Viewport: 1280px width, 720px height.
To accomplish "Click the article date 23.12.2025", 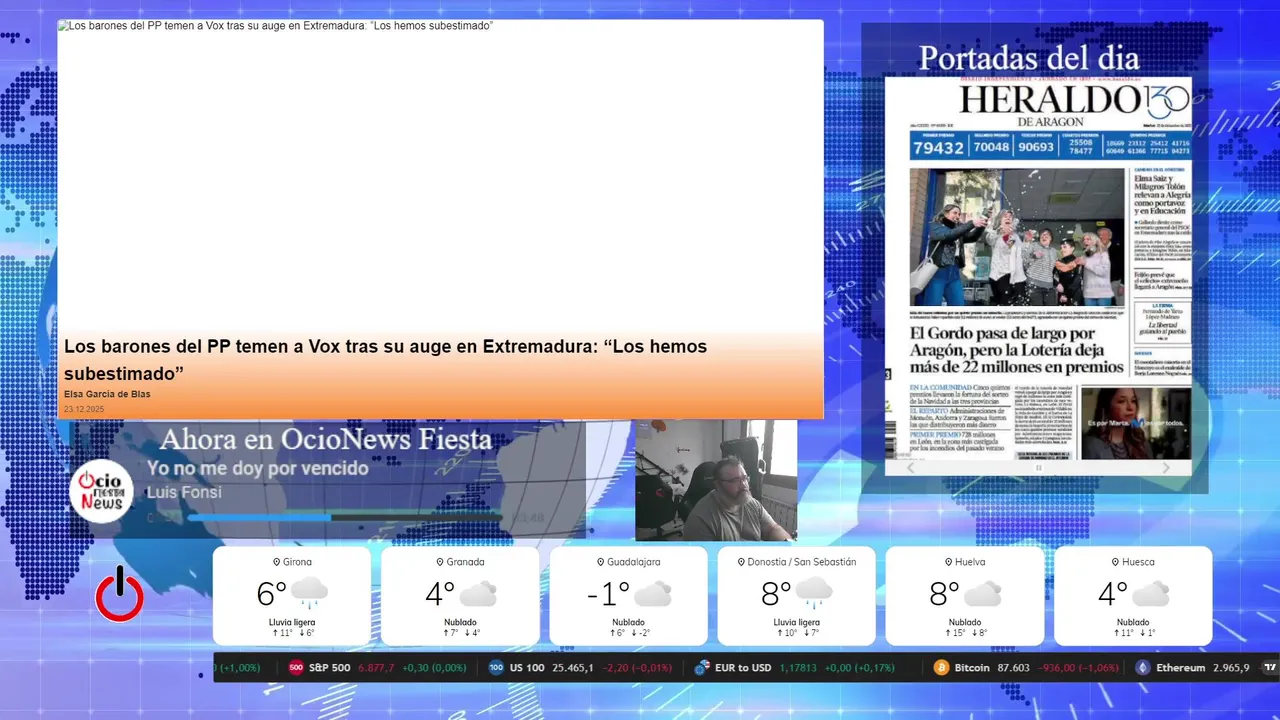I will coord(84,409).
